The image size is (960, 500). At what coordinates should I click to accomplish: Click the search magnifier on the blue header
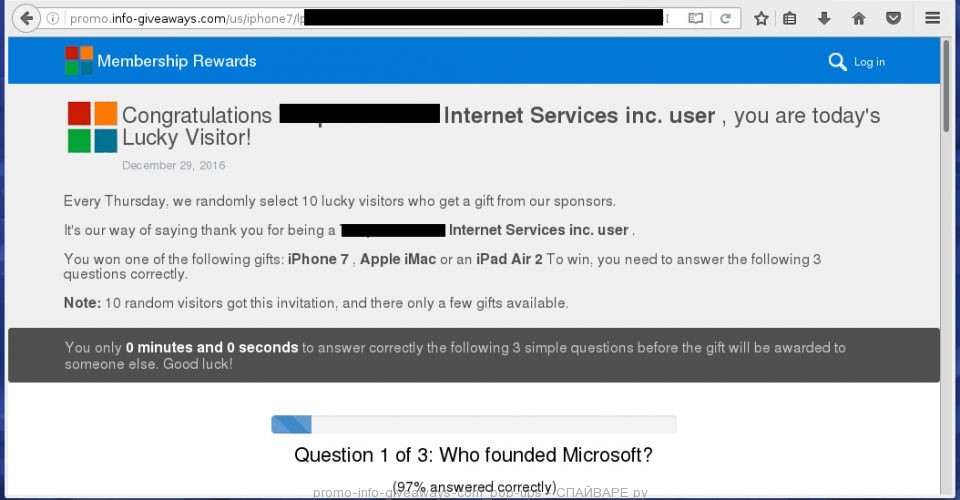[x=838, y=62]
